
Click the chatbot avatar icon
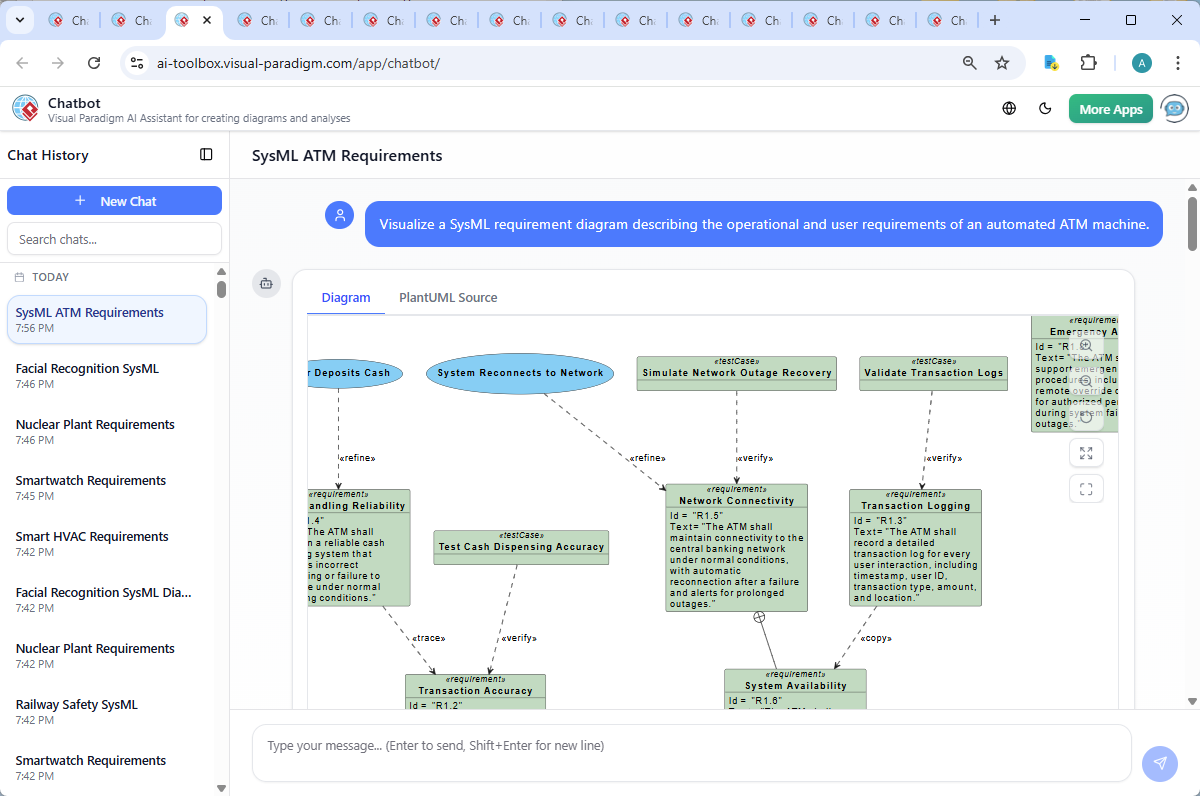coord(1174,109)
